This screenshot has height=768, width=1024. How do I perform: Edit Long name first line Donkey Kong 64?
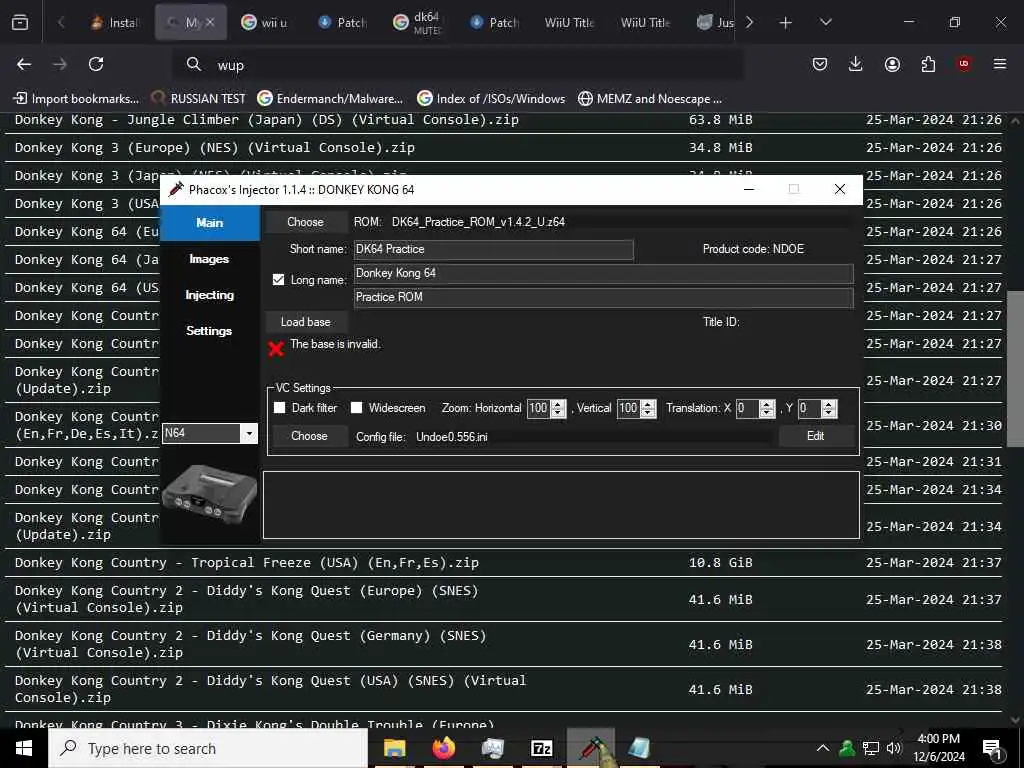point(603,273)
